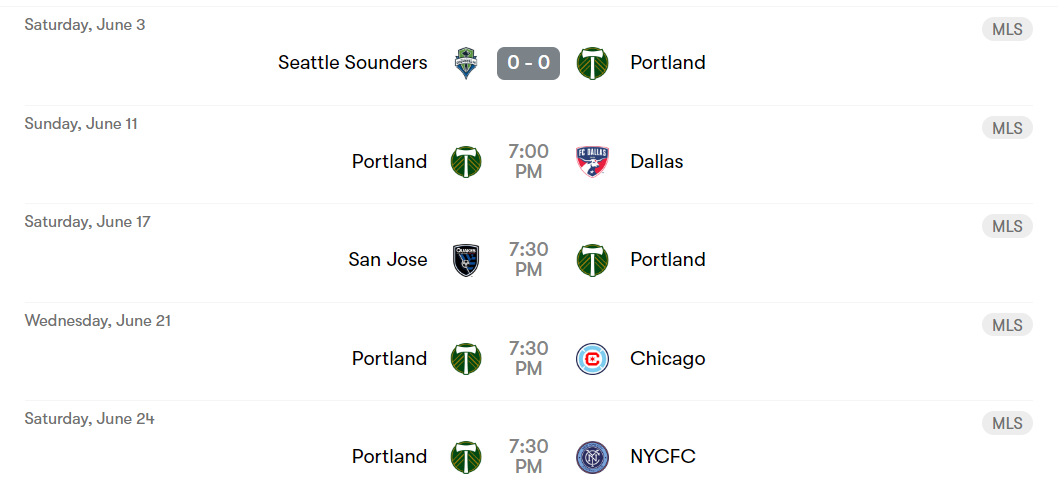Image resolution: width=1058 pixels, height=495 pixels.
Task: Click the NYCFC team name
Action: pos(663,457)
